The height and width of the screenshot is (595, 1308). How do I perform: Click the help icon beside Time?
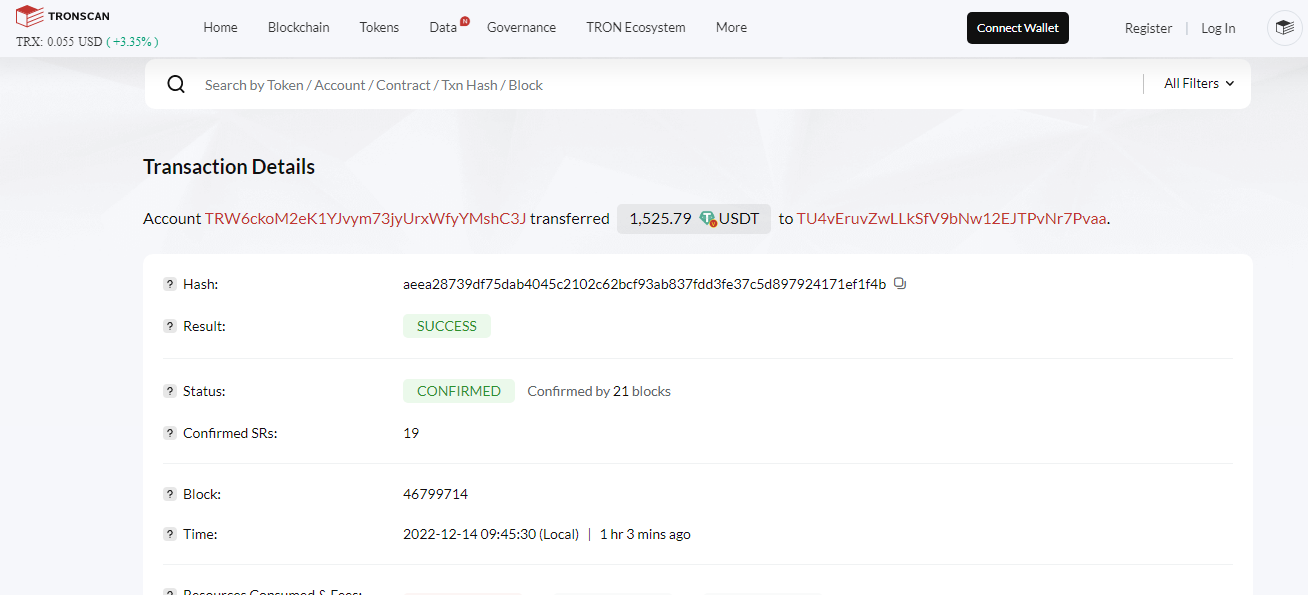[170, 534]
